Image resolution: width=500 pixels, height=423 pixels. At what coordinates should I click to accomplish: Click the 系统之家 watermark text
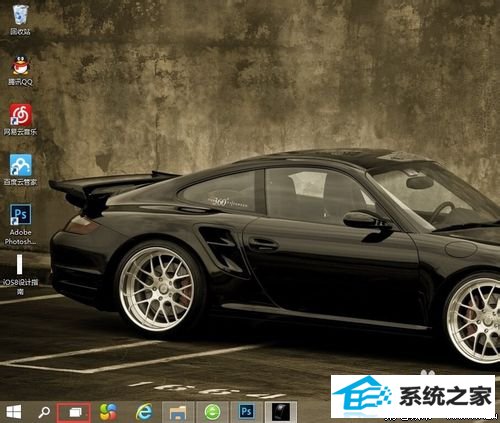click(x=445, y=396)
